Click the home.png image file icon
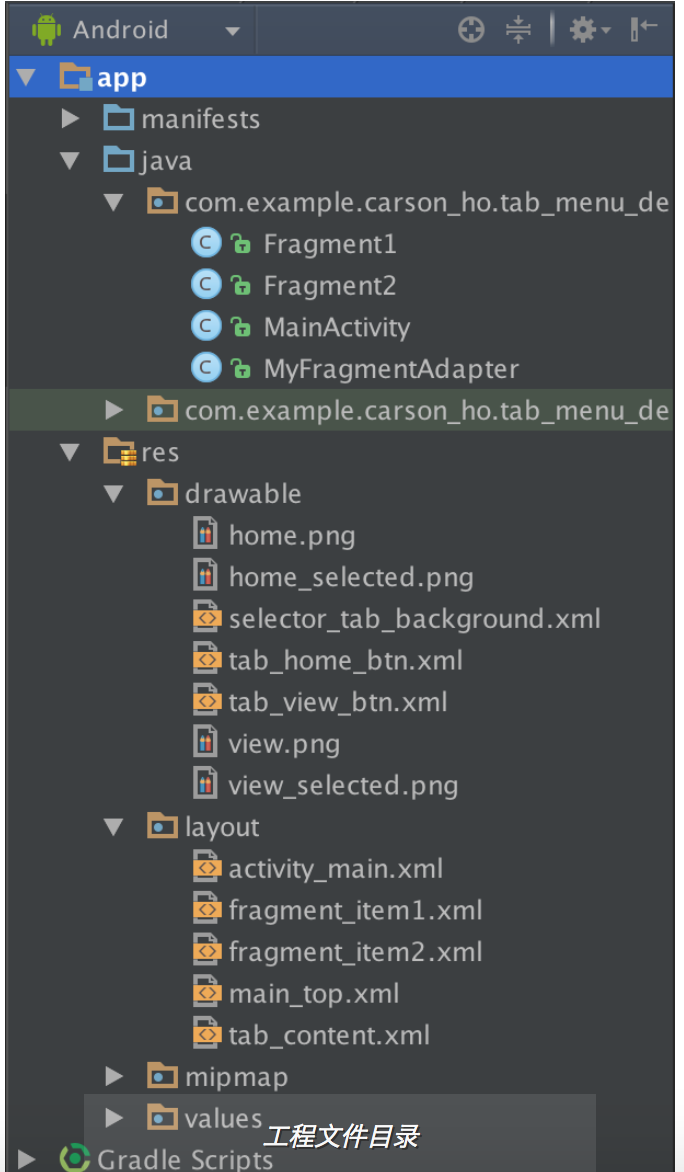This screenshot has height=1172, width=684. pyautogui.click(x=206, y=535)
